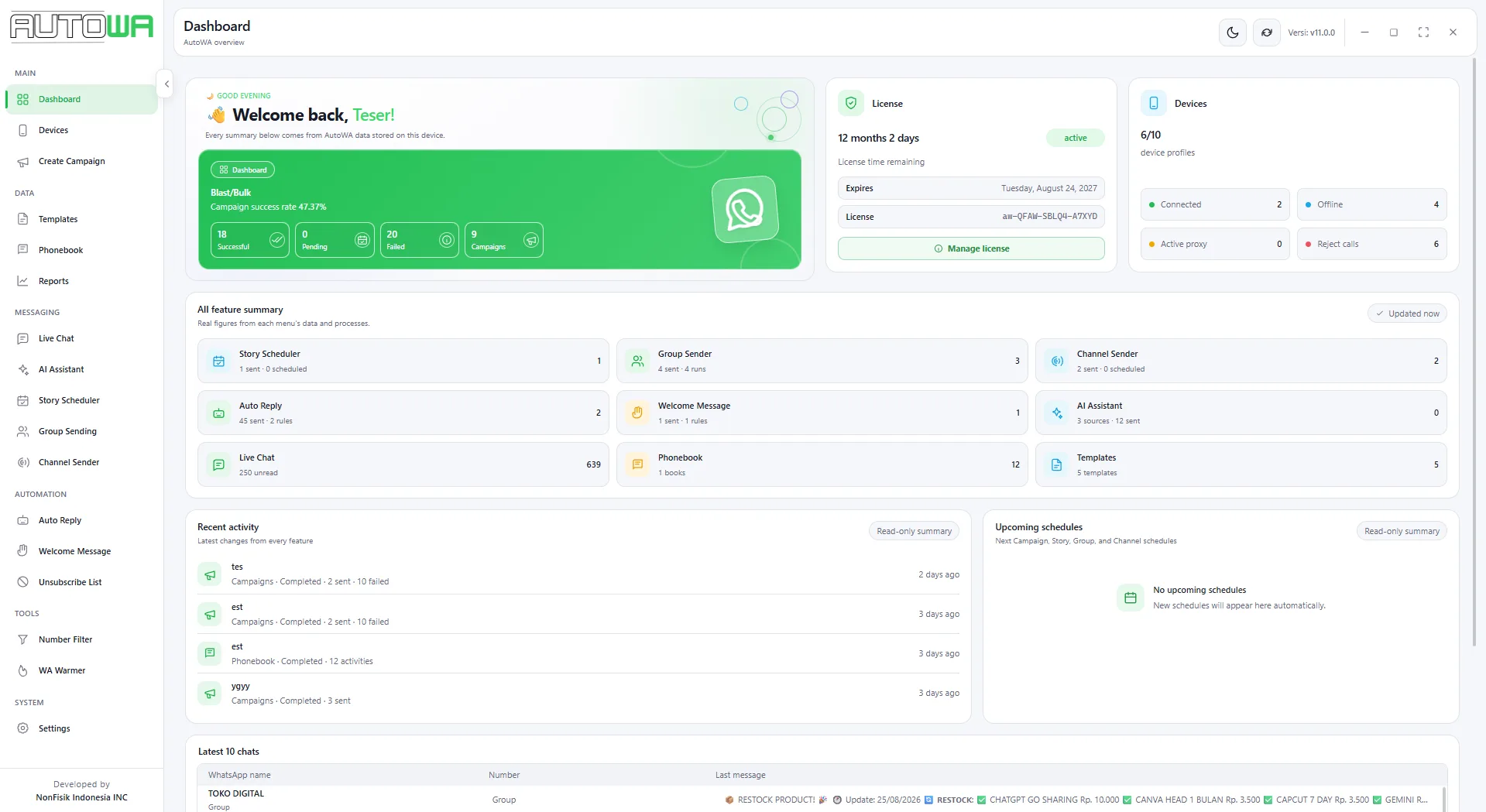Click the License shield icon
The image size is (1486, 812).
click(x=851, y=103)
